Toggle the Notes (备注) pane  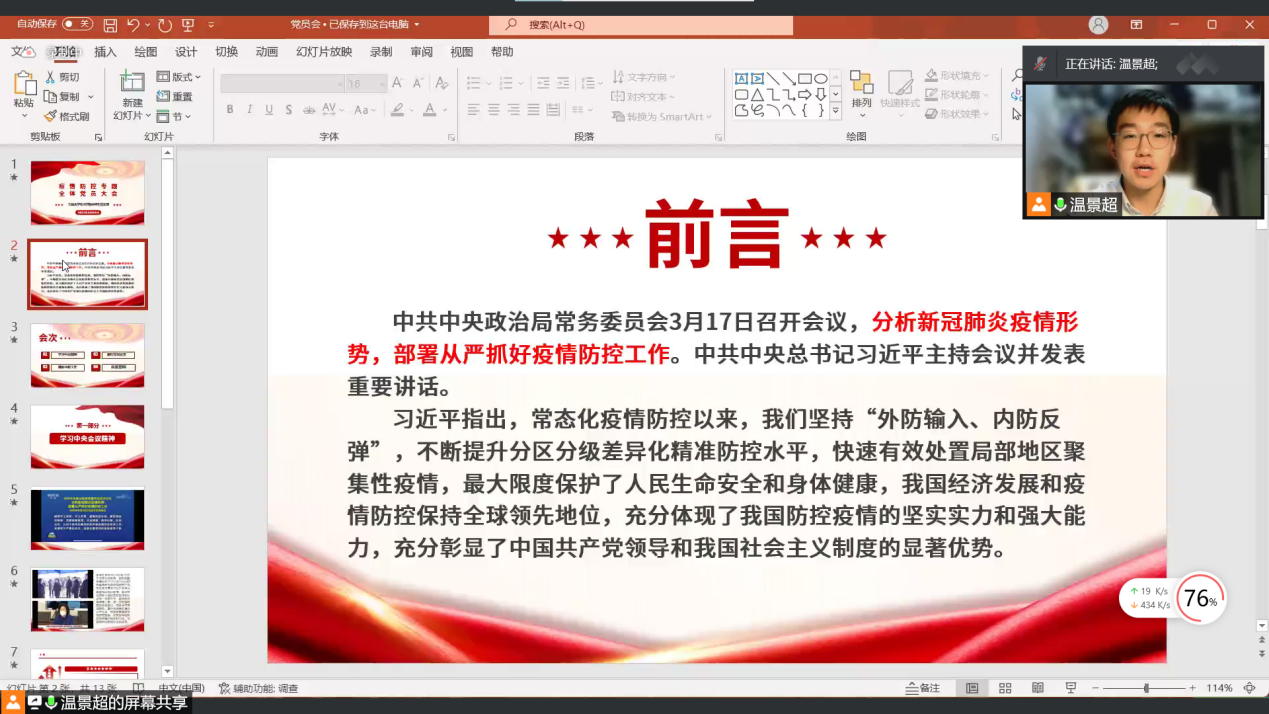(x=923, y=688)
